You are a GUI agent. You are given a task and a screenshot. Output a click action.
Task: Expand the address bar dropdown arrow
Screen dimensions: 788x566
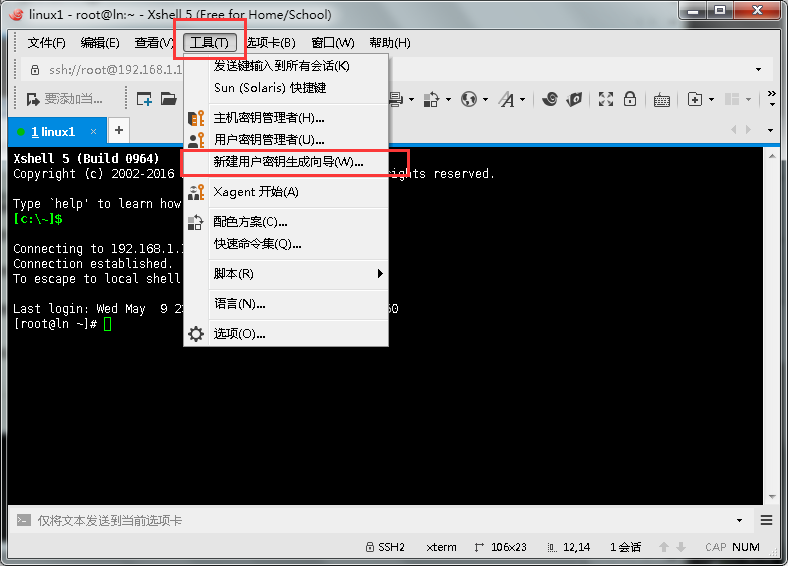[758, 69]
